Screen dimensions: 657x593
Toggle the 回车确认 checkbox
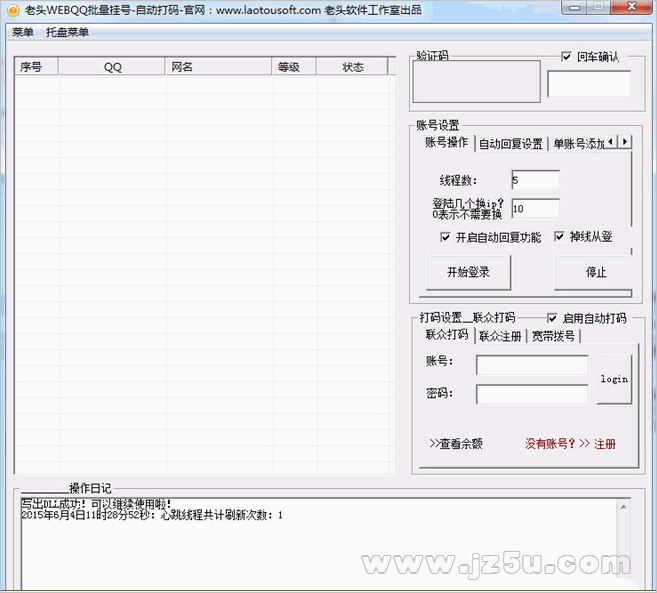[566, 57]
